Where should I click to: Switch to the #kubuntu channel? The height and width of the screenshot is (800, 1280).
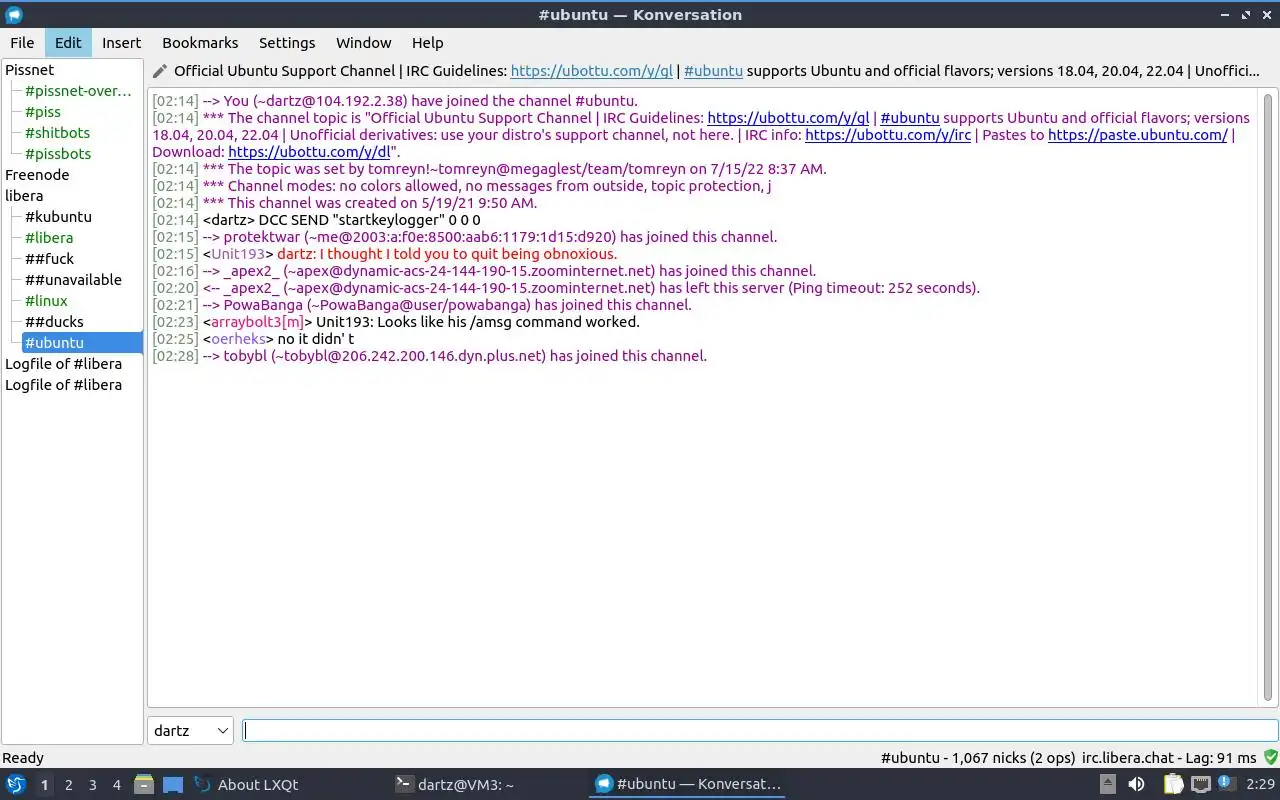[x=58, y=217]
